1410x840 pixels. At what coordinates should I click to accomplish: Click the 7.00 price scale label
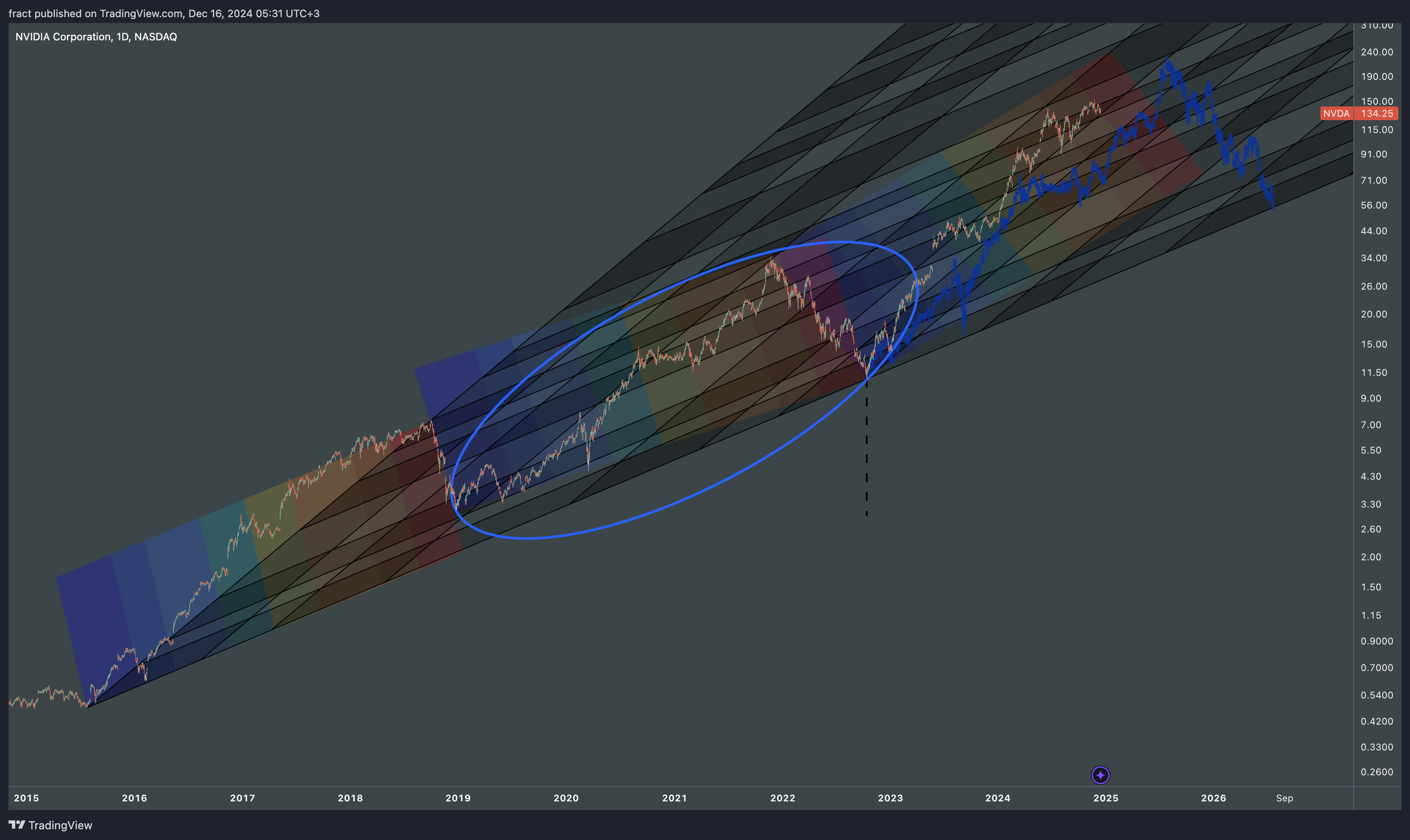[1371, 425]
